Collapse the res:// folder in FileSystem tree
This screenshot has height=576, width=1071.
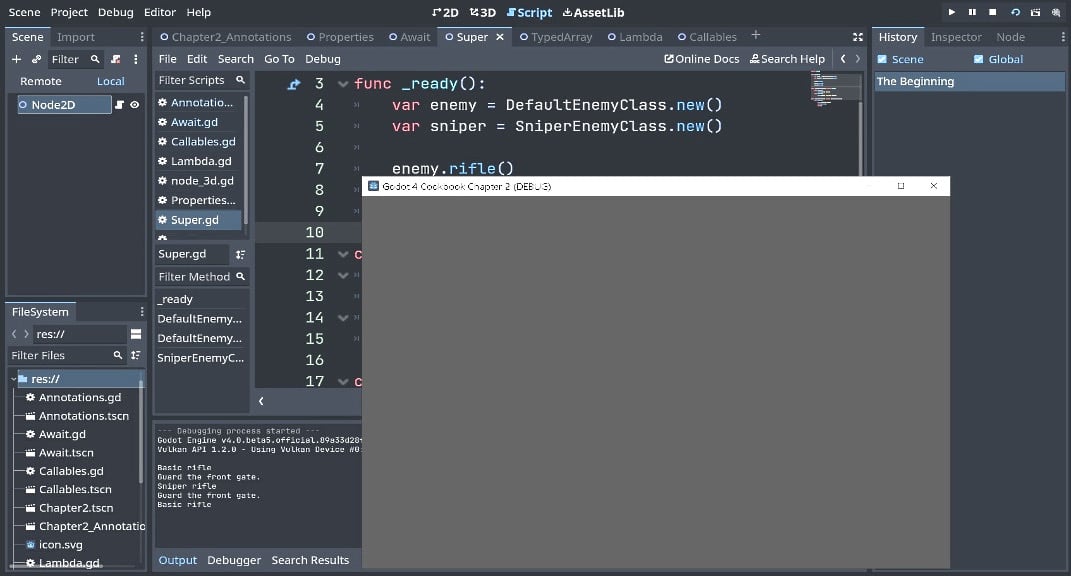(14, 379)
